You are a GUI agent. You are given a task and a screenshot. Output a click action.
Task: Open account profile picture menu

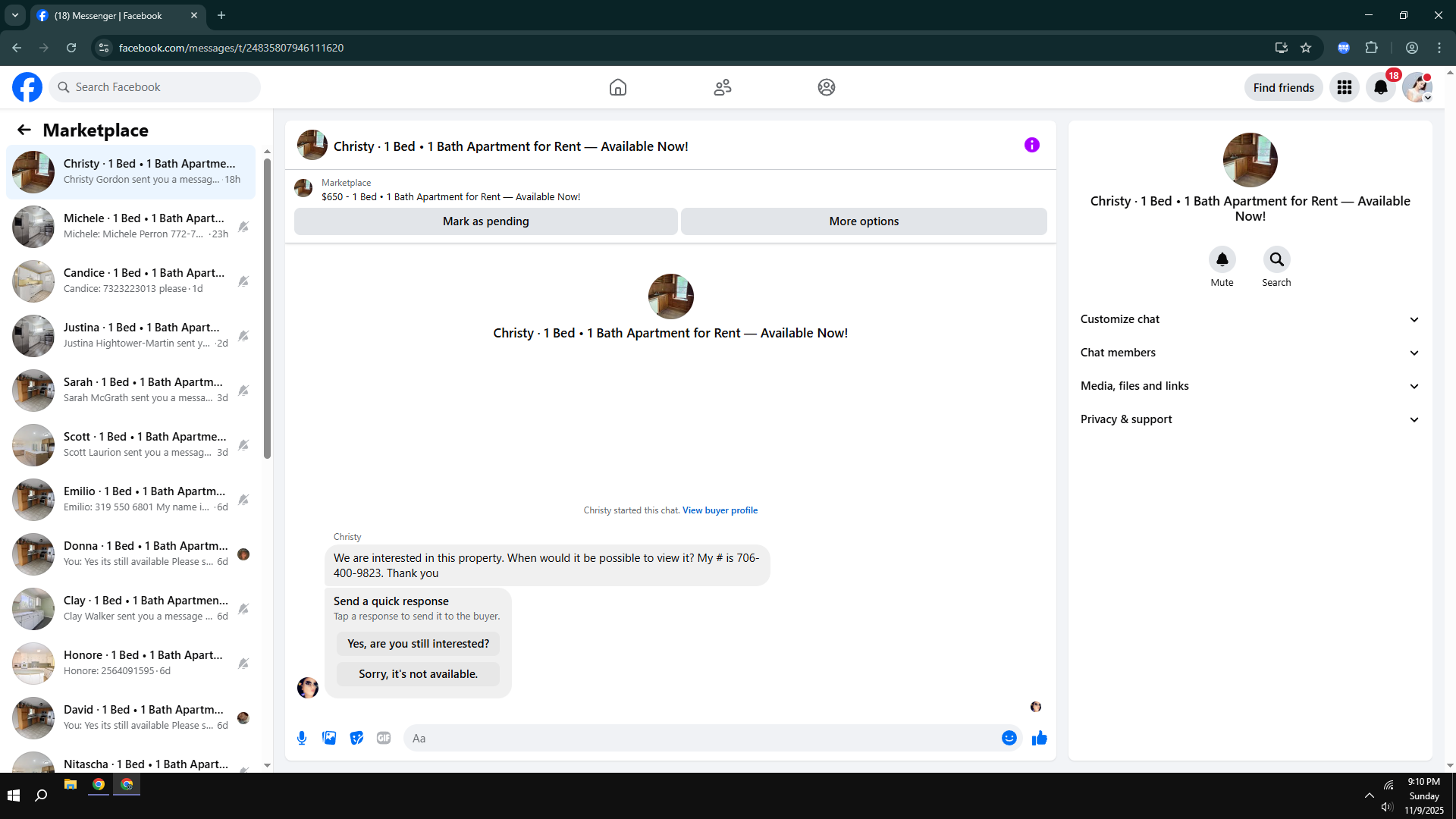click(1417, 87)
